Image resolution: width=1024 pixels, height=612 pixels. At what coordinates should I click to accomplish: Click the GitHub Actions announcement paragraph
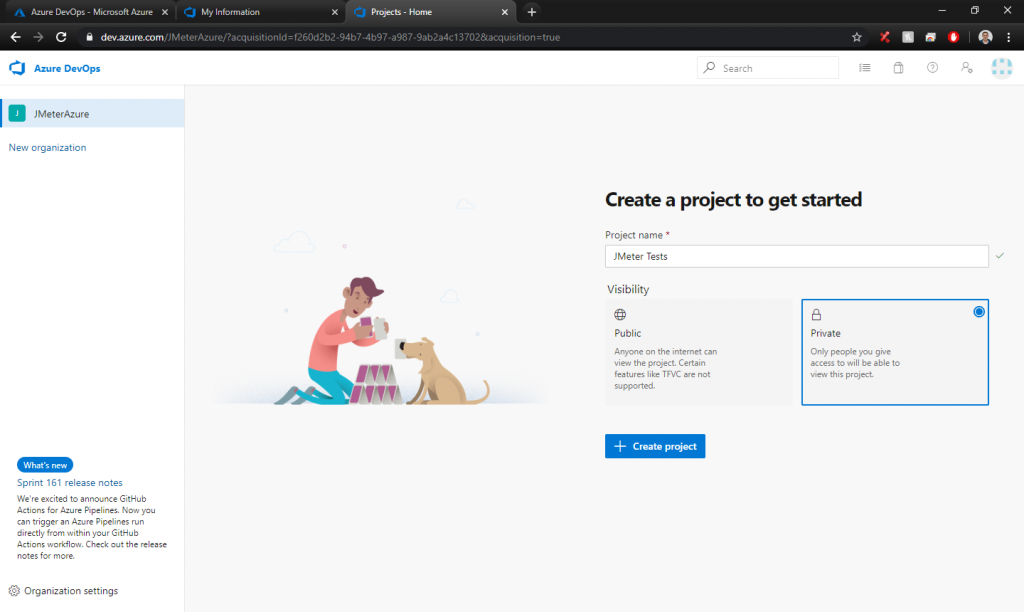(91, 527)
